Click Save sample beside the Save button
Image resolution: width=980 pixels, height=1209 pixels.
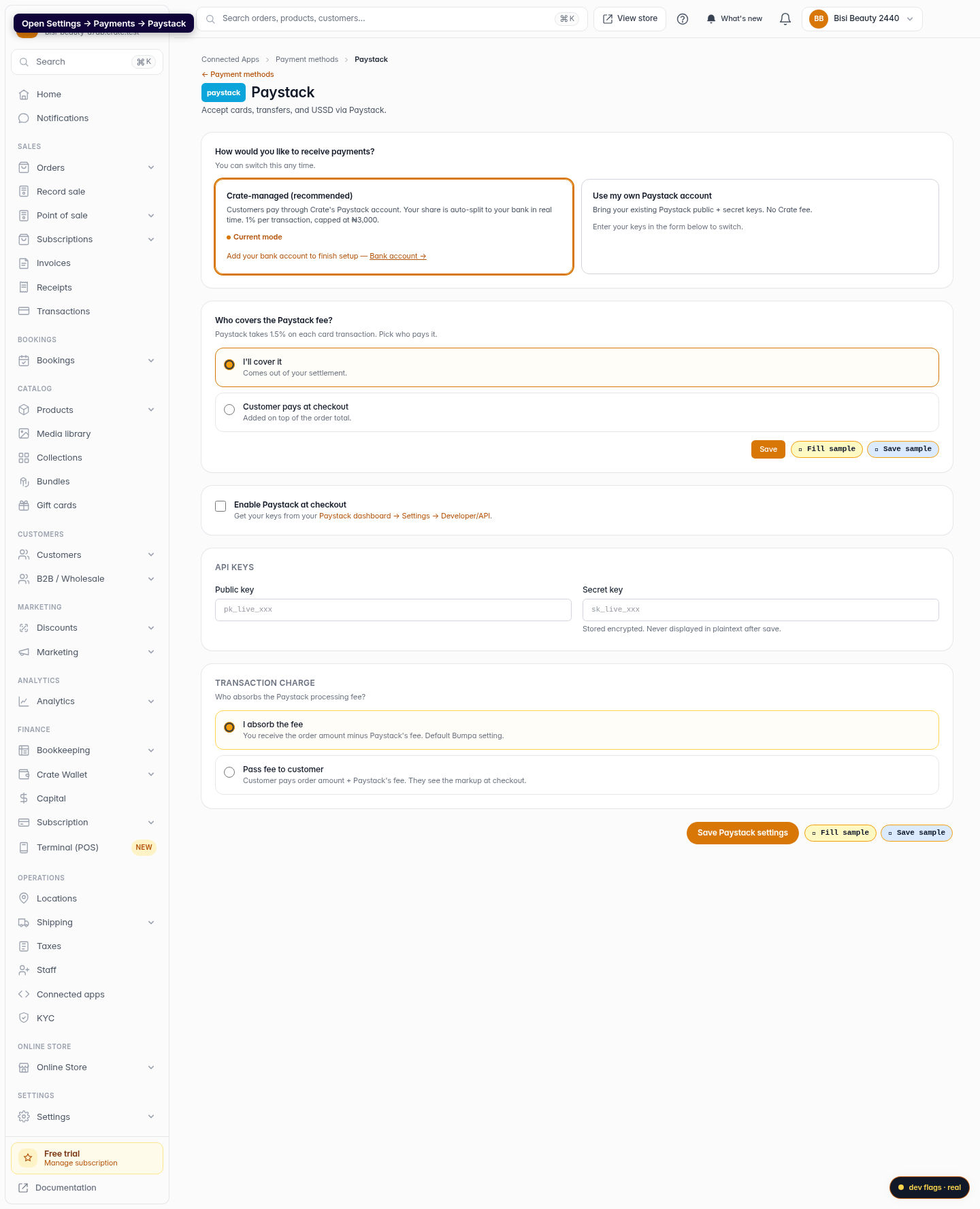pyautogui.click(x=903, y=449)
